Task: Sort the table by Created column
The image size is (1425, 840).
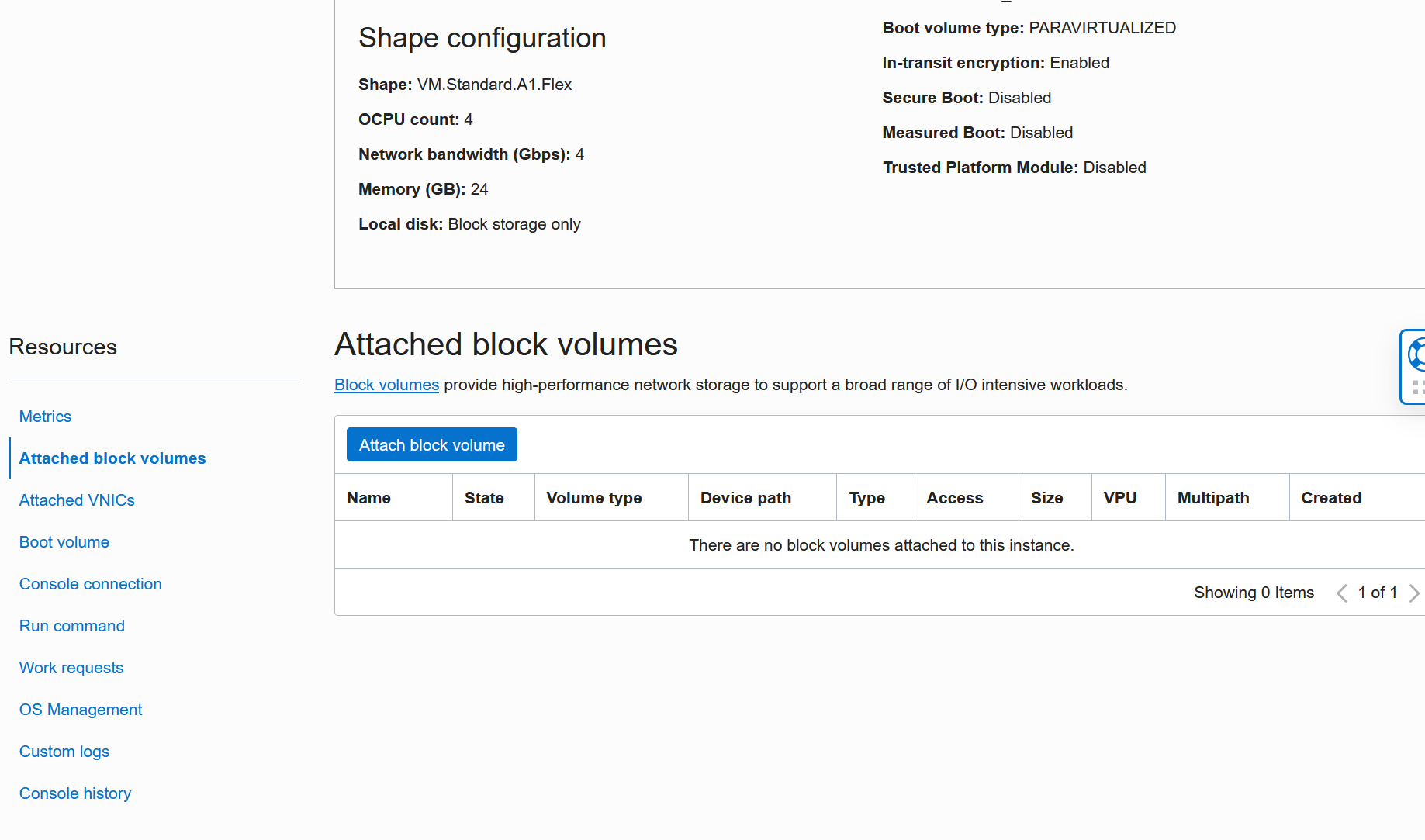Action: pos(1331,497)
